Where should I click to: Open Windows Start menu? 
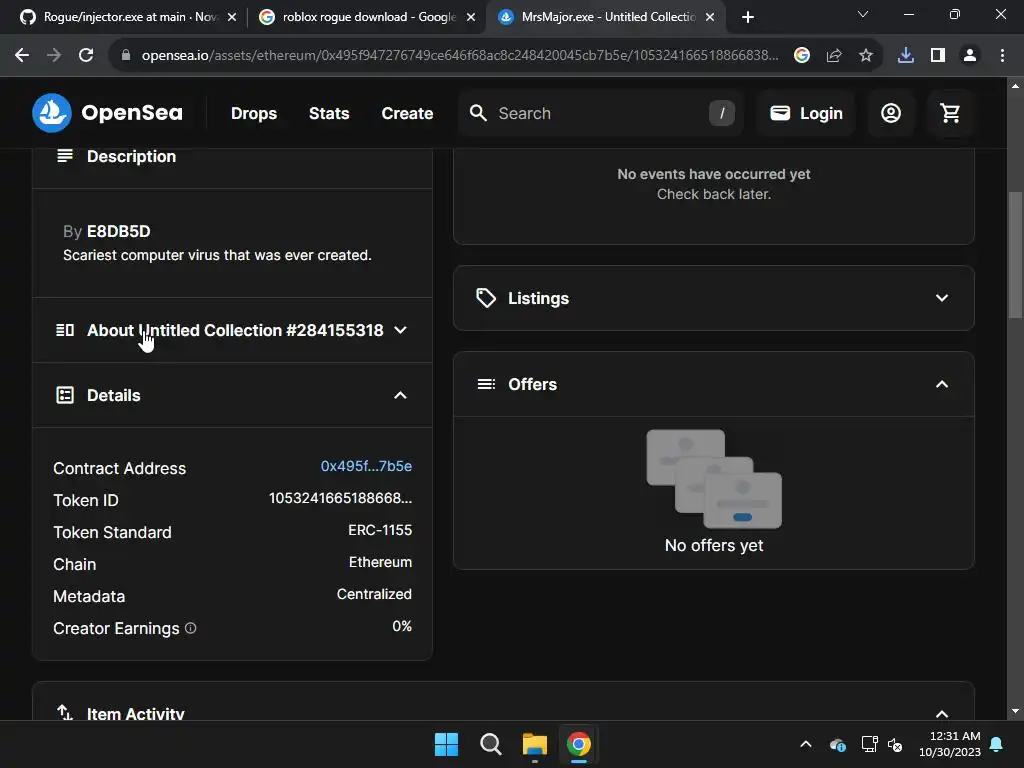coord(447,744)
